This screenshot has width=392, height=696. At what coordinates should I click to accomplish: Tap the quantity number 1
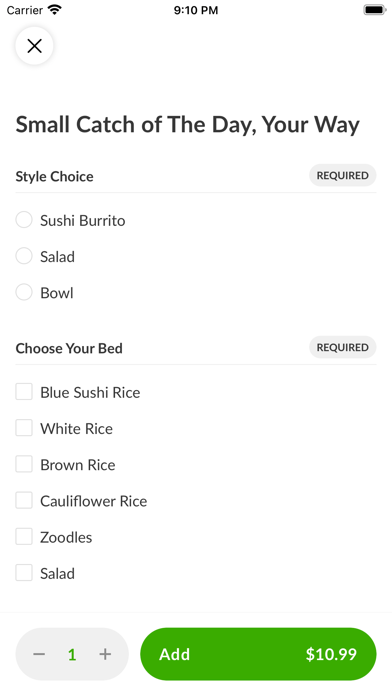coord(72,654)
